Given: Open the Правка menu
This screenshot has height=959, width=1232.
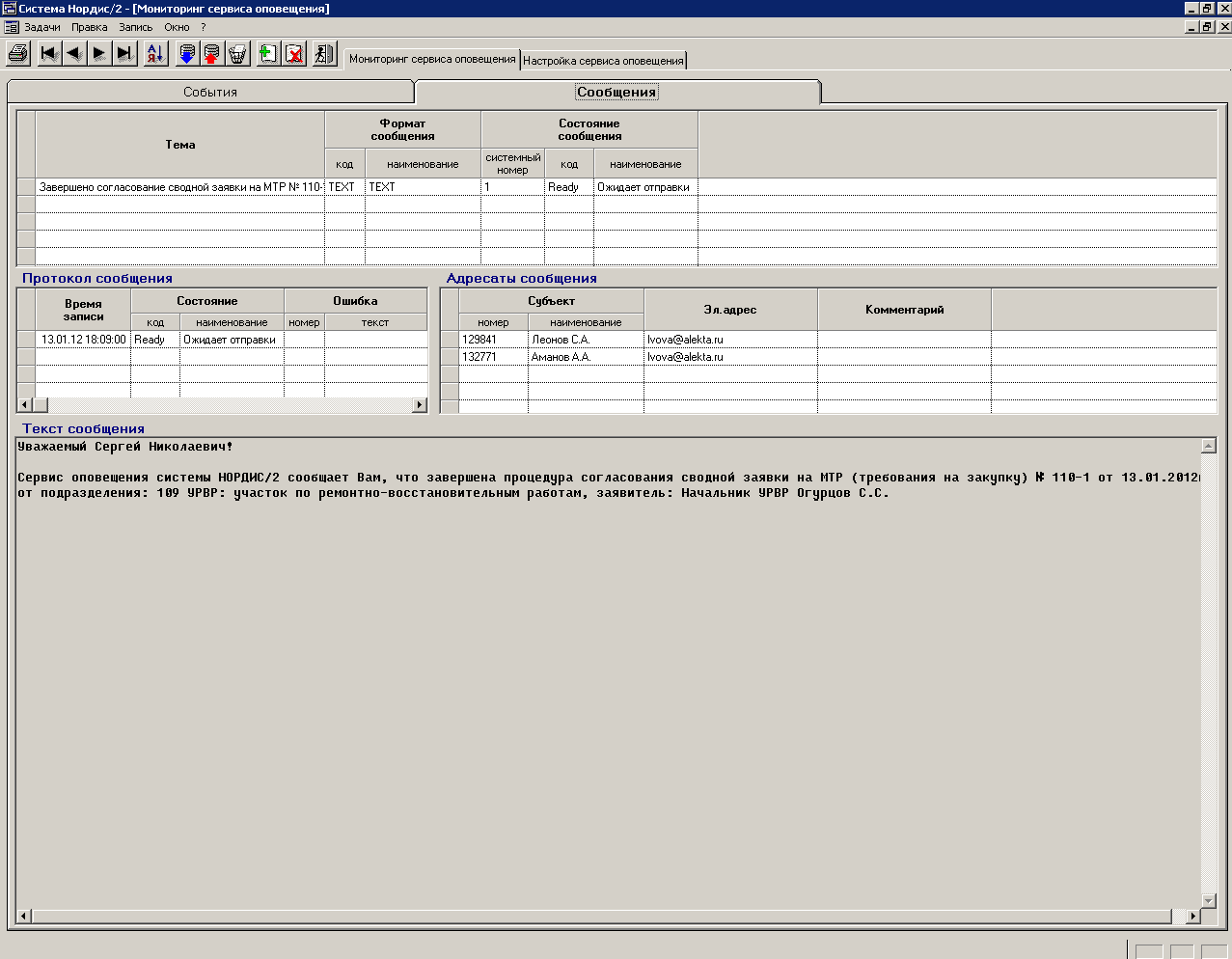Looking at the screenshot, I should click(90, 27).
